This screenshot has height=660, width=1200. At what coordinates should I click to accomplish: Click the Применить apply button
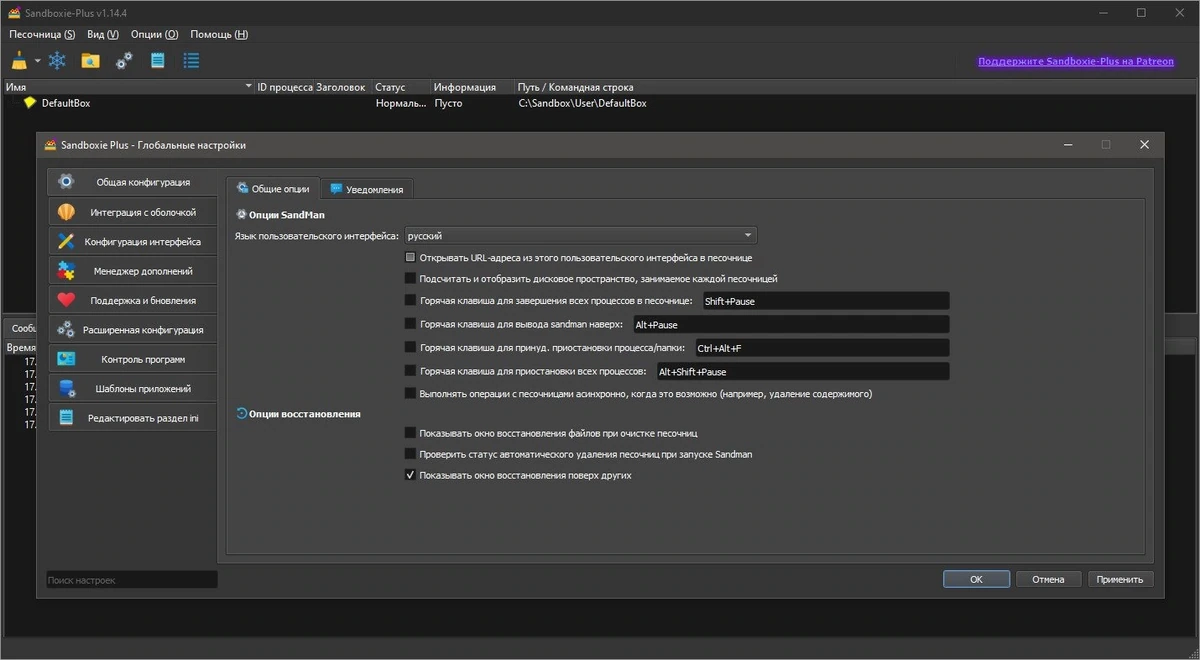pos(1120,579)
